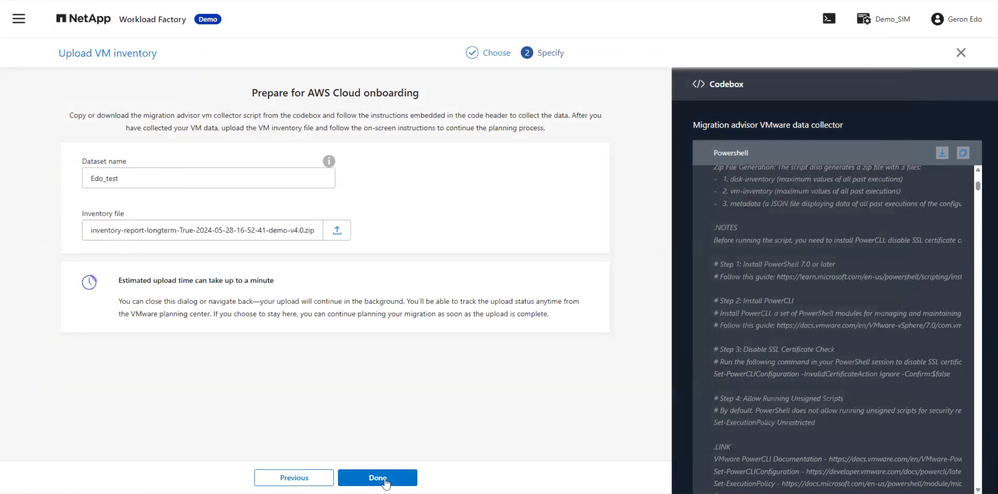
Task: Click the Codebox code icon
Action: (x=698, y=84)
